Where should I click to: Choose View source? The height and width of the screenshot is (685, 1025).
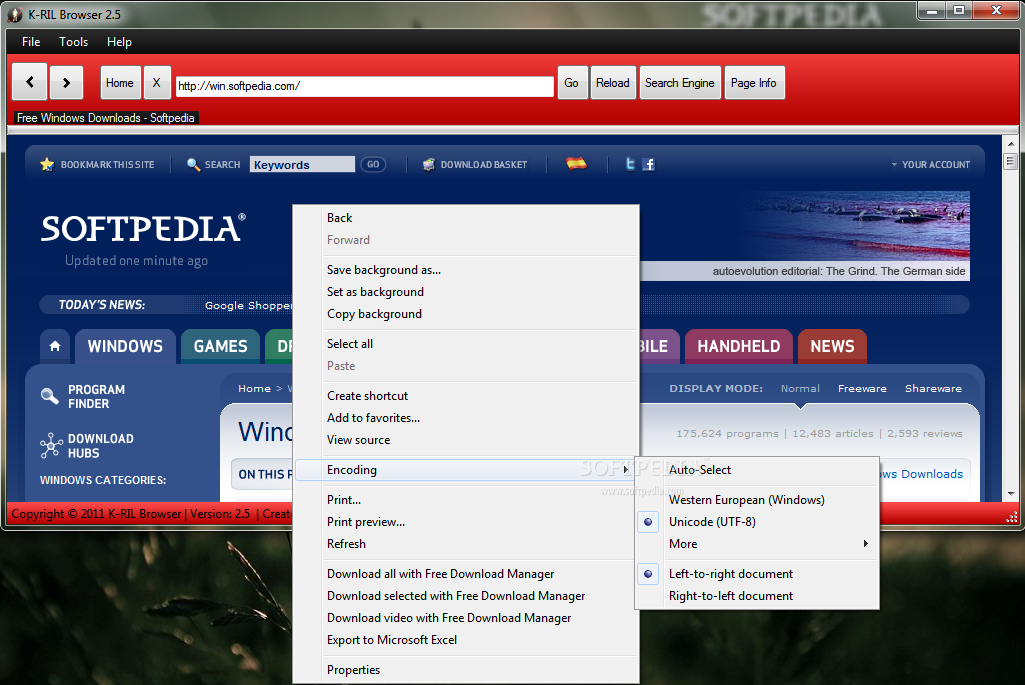465,441
